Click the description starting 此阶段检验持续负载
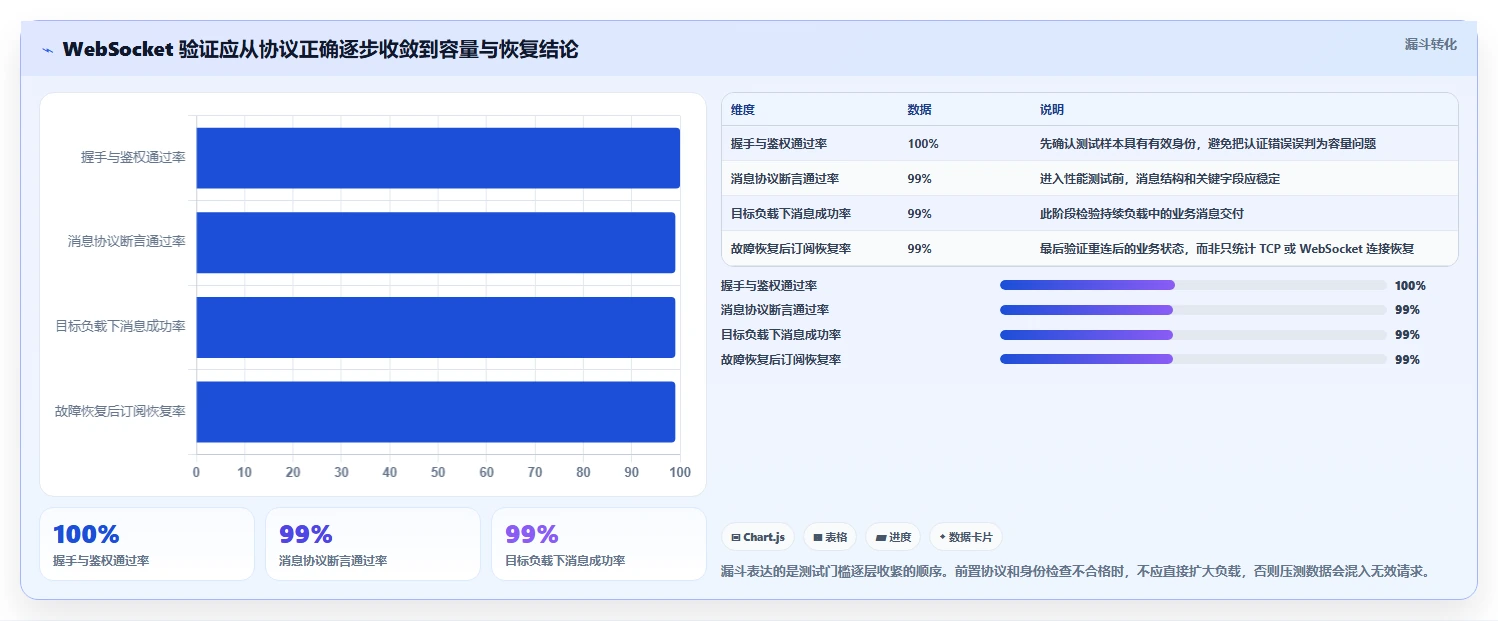The height and width of the screenshot is (621, 1498). (x=1142, y=214)
